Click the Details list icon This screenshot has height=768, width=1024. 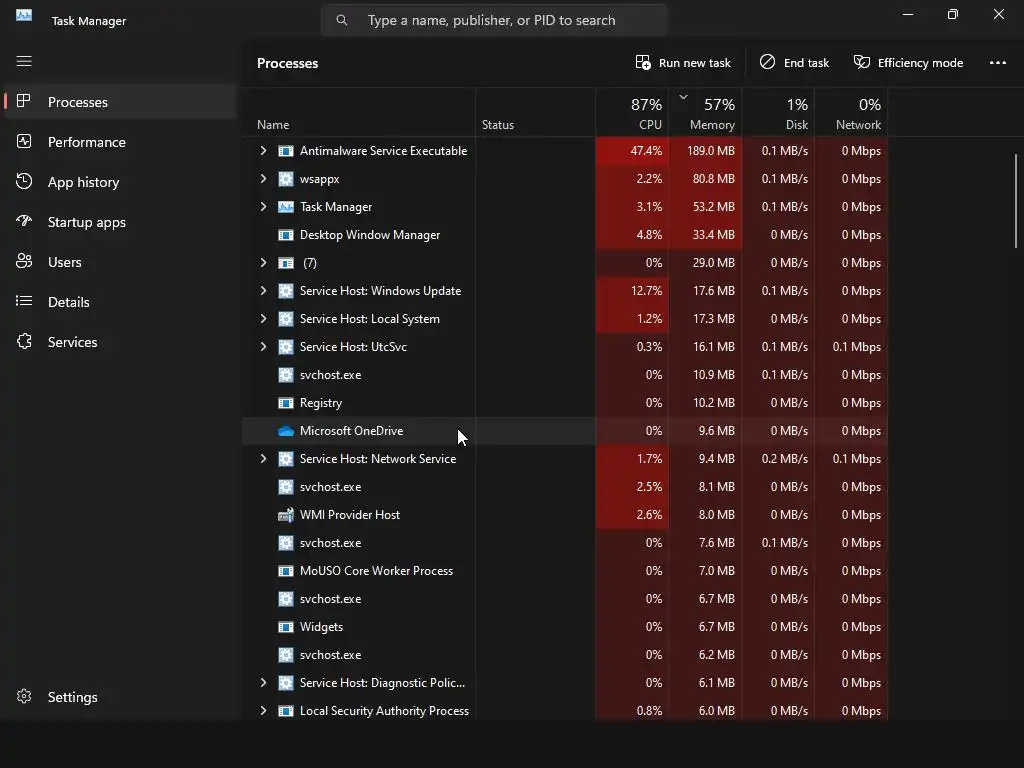point(24,301)
